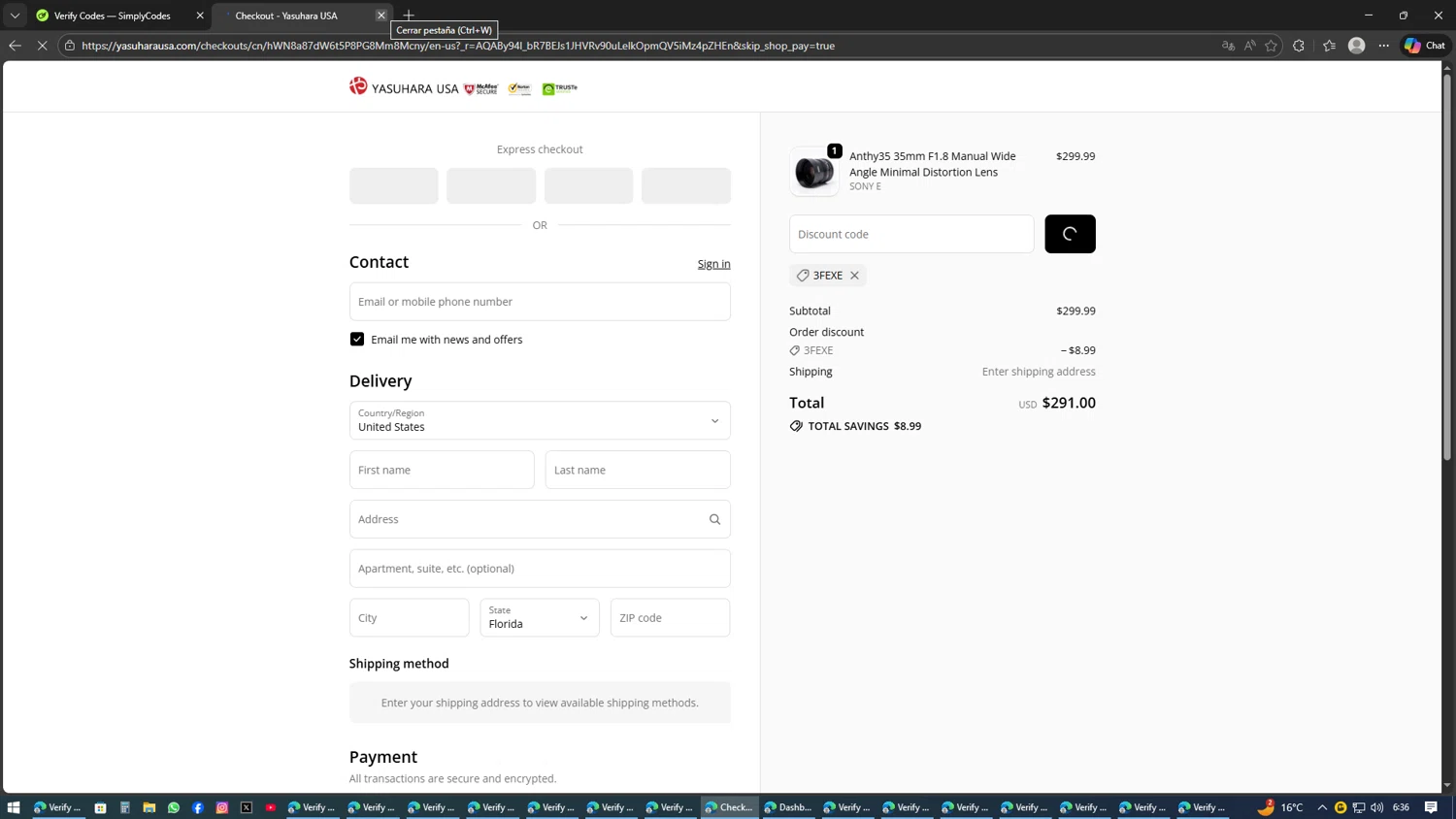Open the browser settings ellipsis menu

(x=1384, y=46)
